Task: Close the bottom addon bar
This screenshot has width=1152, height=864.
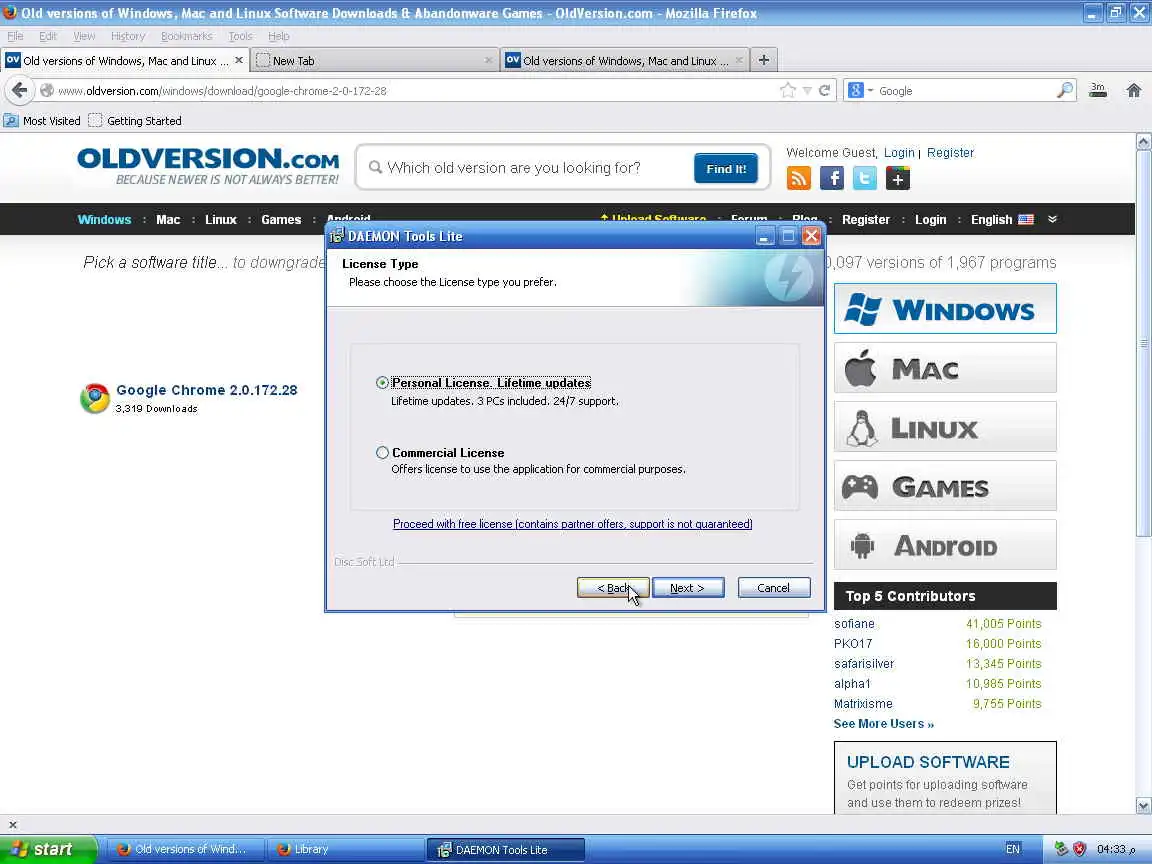Action: point(12,824)
